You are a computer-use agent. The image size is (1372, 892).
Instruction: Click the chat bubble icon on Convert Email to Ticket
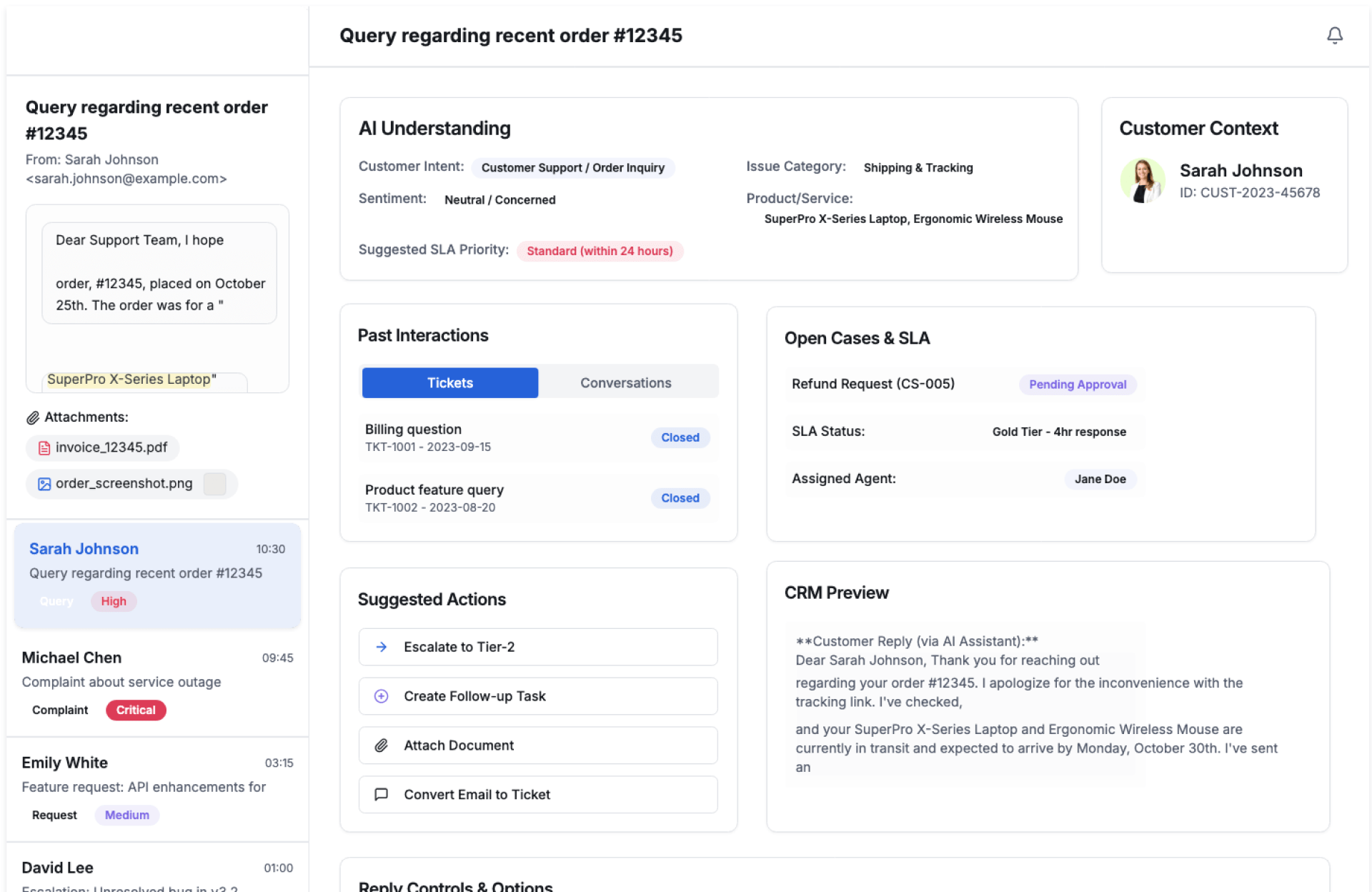click(x=382, y=795)
